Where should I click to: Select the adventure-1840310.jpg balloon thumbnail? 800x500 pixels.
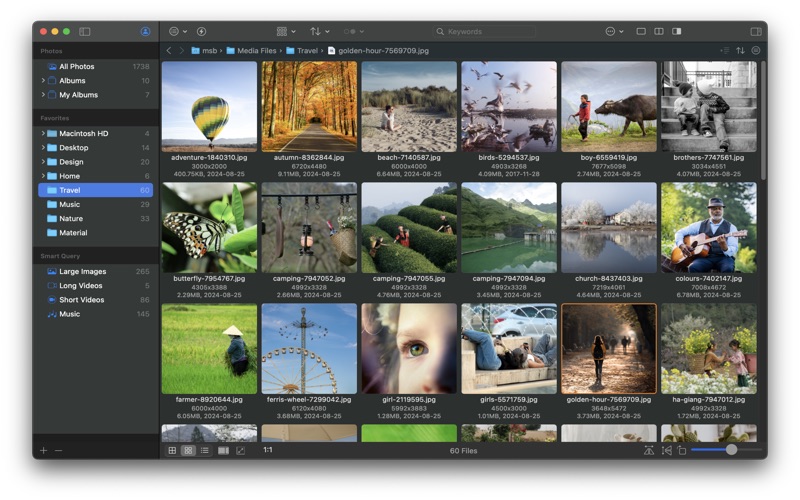point(209,107)
